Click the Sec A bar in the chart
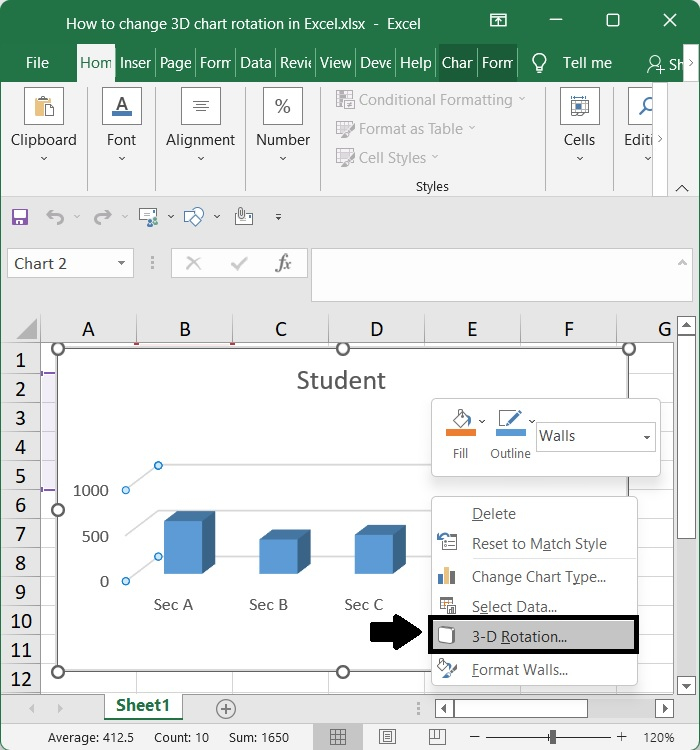Viewport: 700px width, 750px height. click(189, 543)
